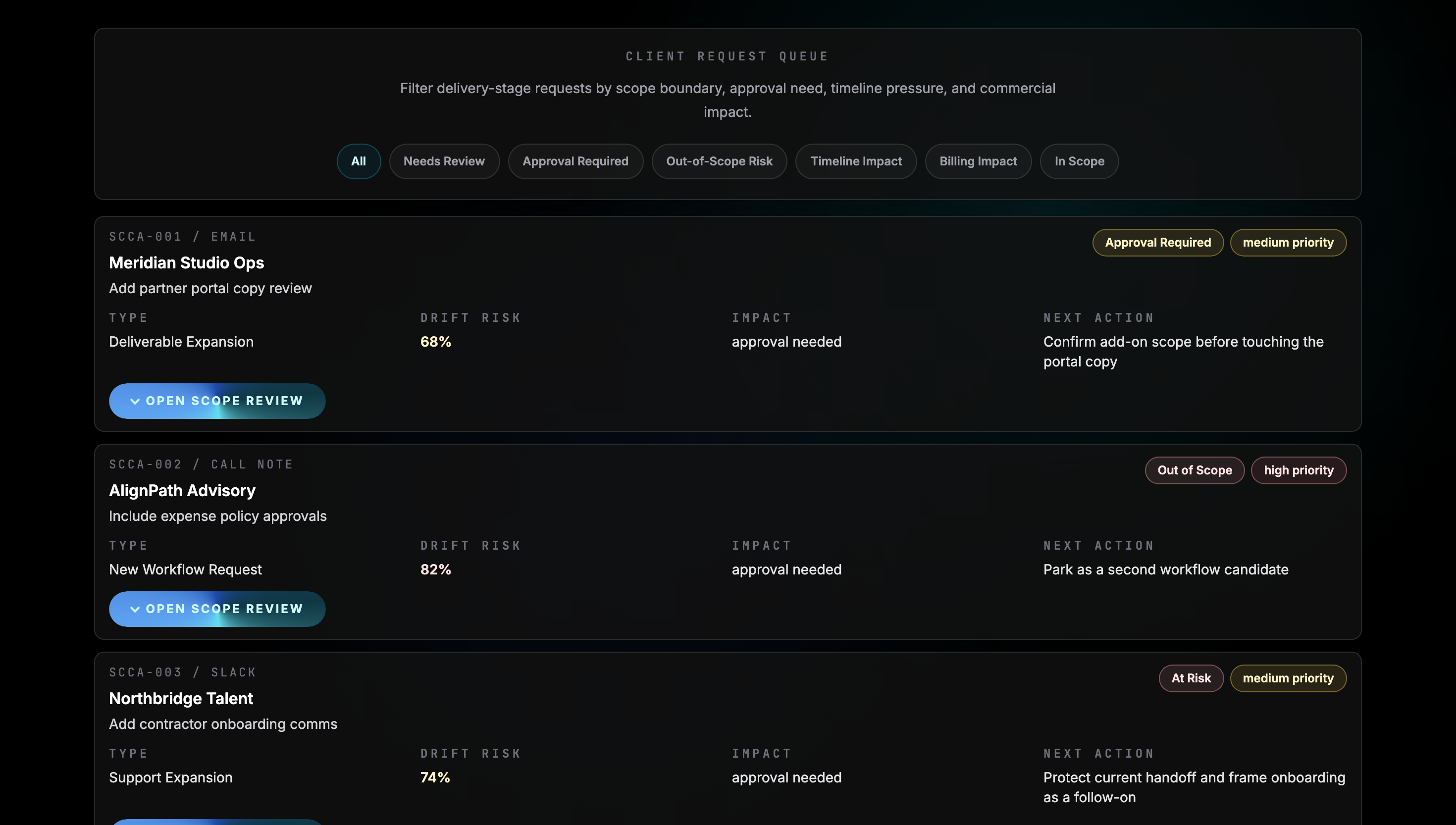Click At Risk badge on SCCA-003
Viewport: 1456px width, 825px height.
click(1191, 678)
